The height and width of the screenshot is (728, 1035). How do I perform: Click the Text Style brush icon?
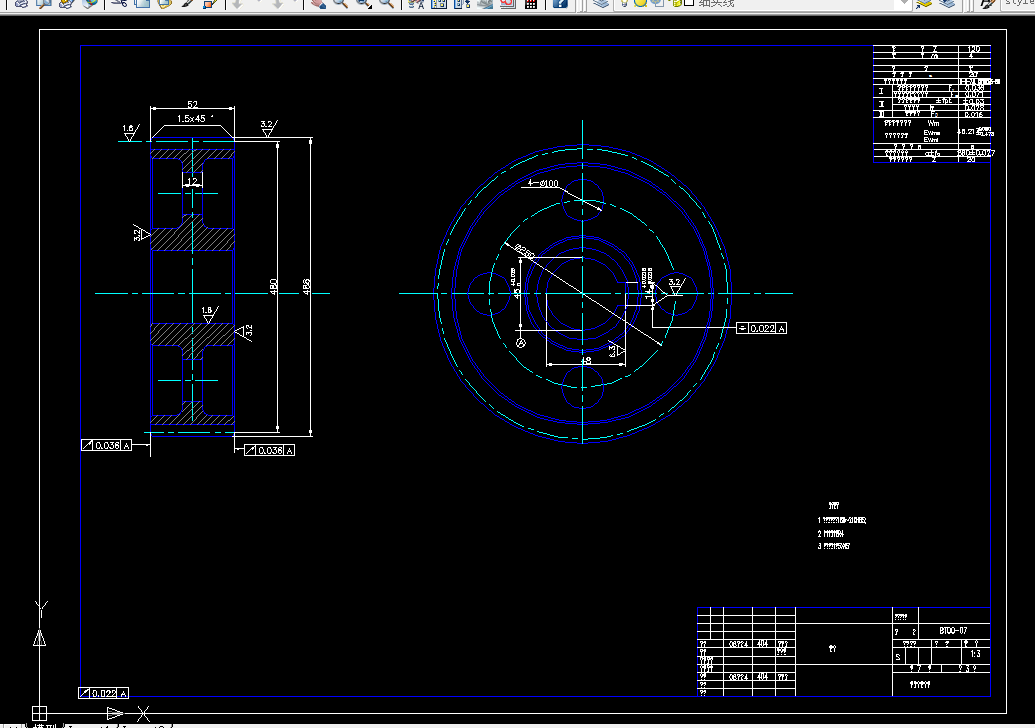[987, 3]
